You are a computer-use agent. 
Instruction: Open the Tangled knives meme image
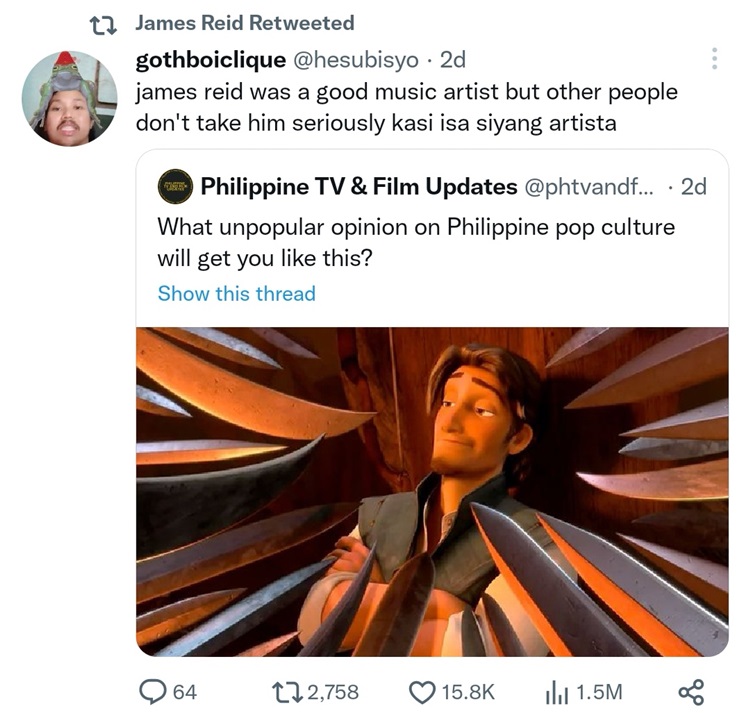tap(432, 492)
